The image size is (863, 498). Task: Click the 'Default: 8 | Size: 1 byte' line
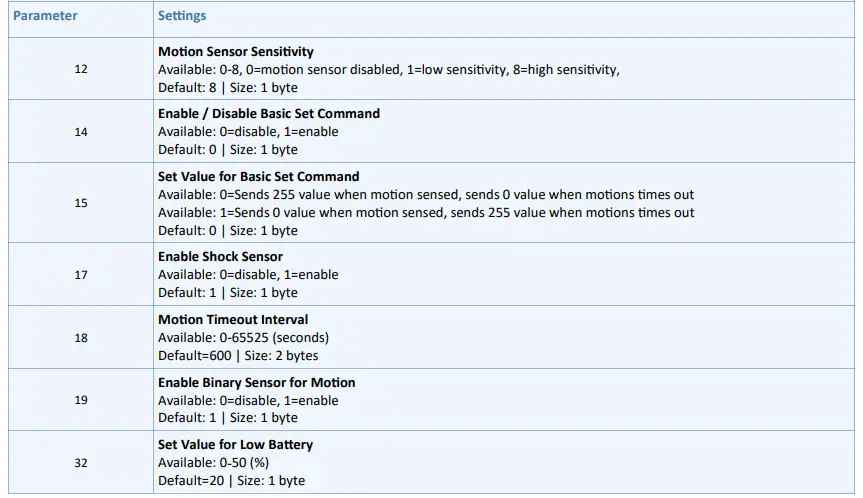(x=228, y=87)
